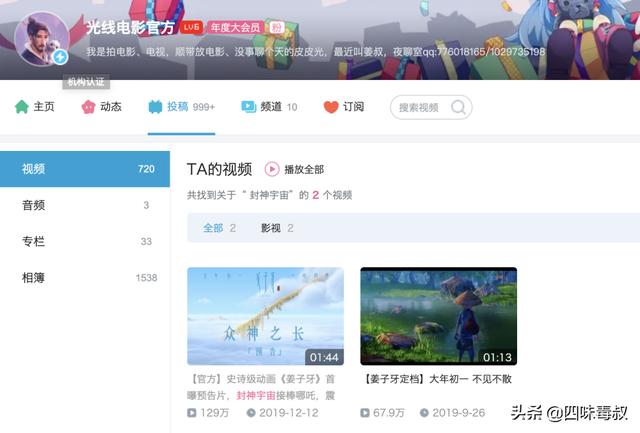The width and height of the screenshot is (640, 433).
Task: Click into the 搜索视频 search field
Action: 431,107
